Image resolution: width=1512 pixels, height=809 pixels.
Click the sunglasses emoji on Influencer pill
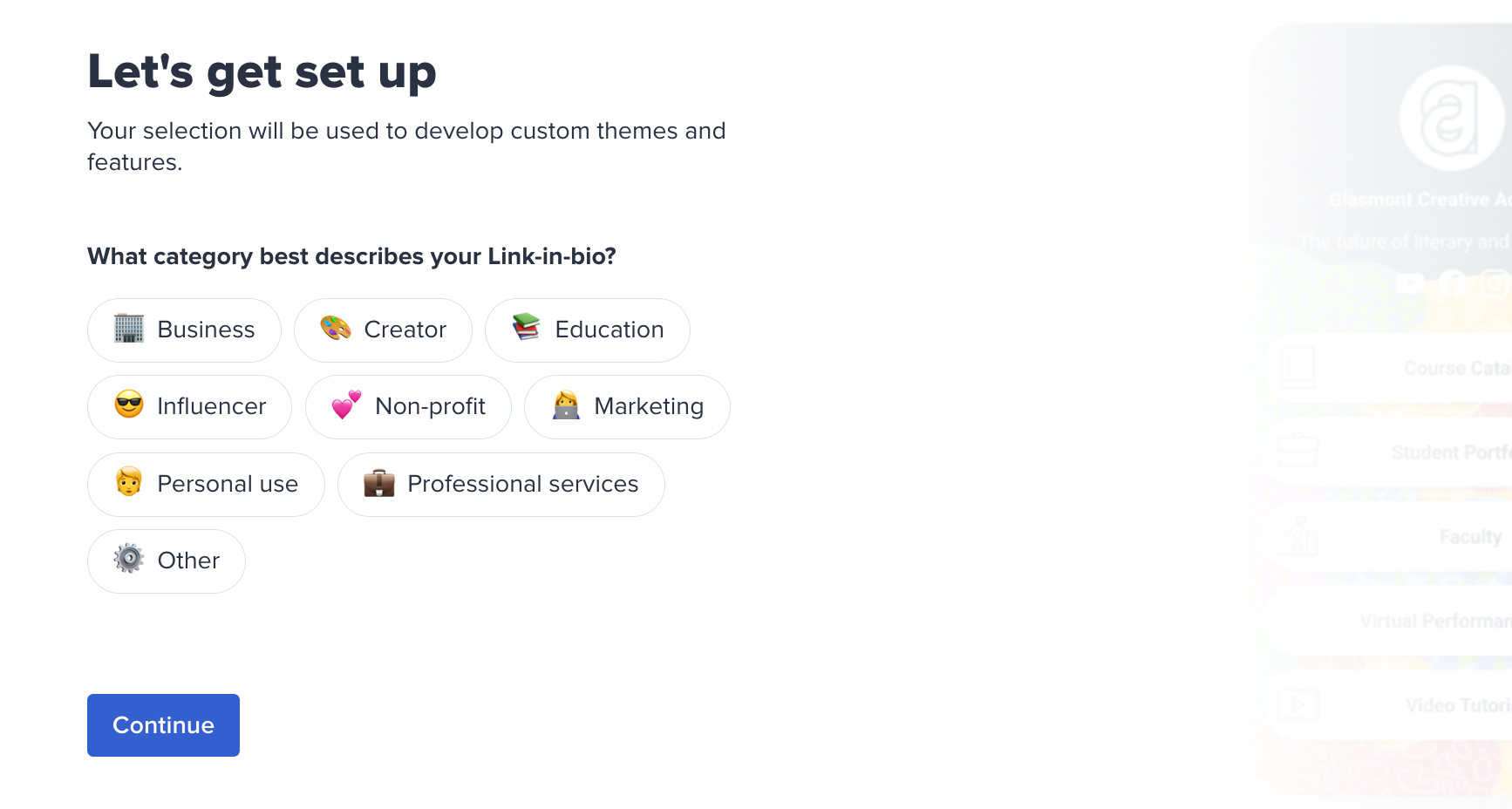pyautogui.click(x=127, y=405)
